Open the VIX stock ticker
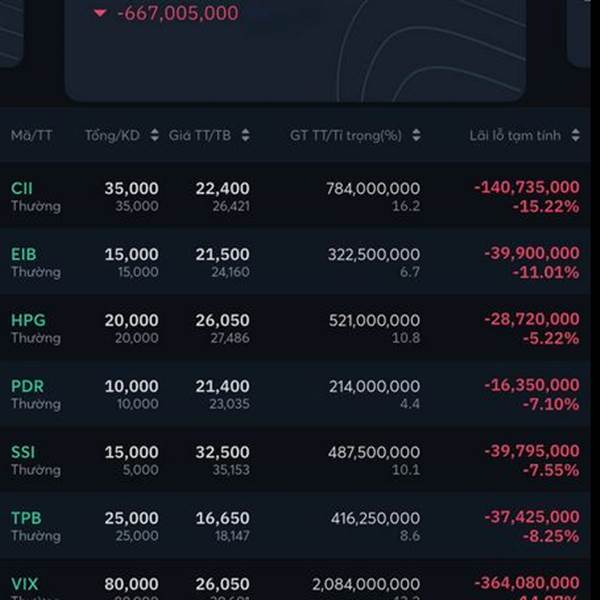 (x=25, y=584)
